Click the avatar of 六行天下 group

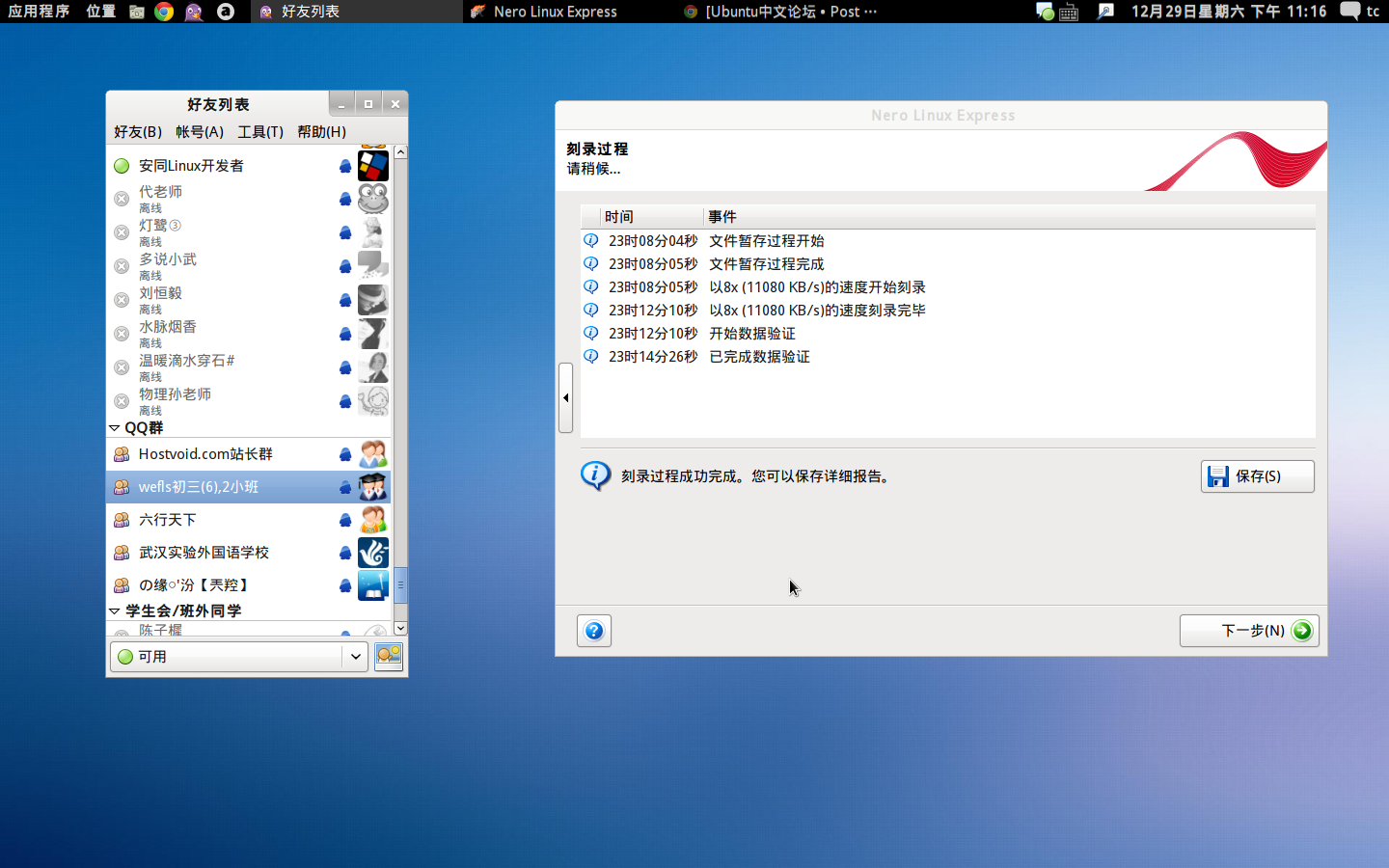point(373,520)
